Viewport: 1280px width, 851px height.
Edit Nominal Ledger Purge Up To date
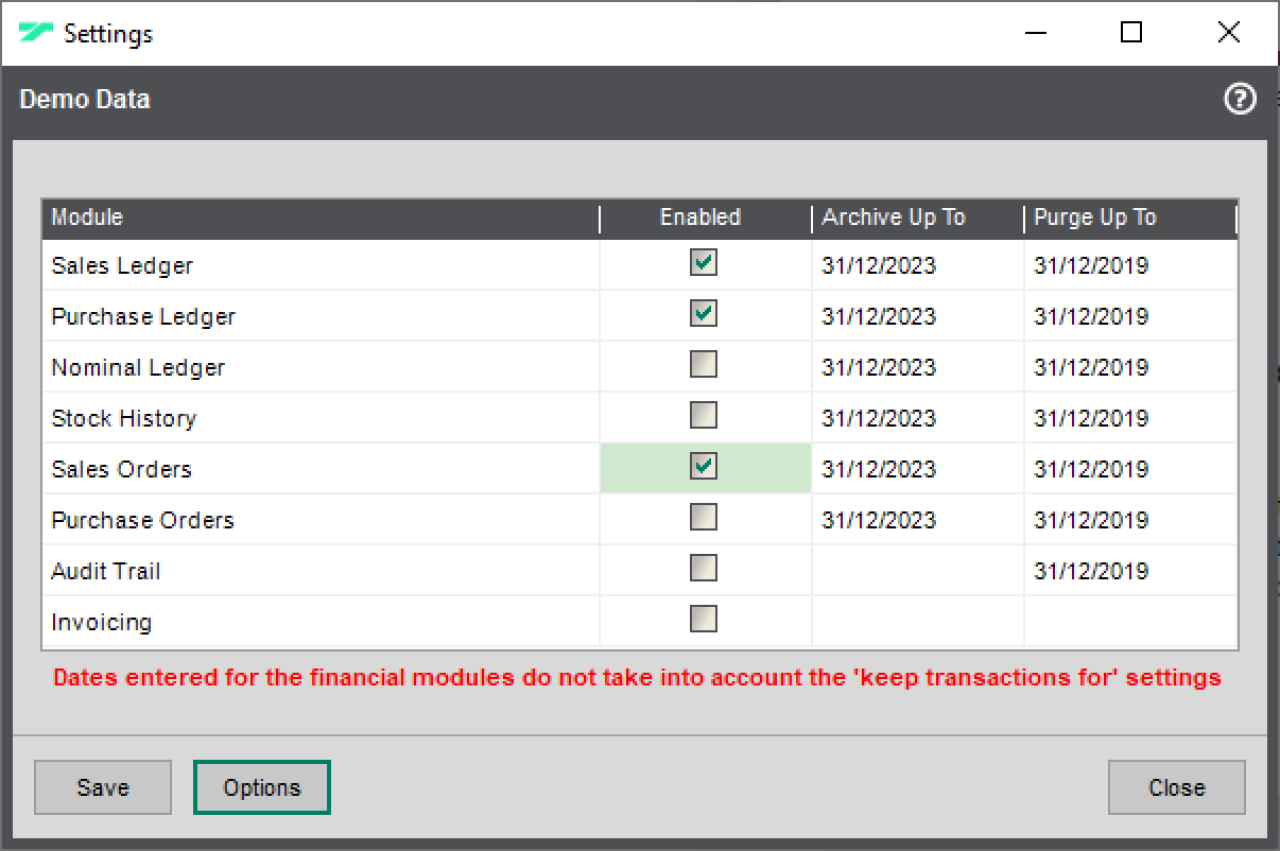[x=1131, y=368]
